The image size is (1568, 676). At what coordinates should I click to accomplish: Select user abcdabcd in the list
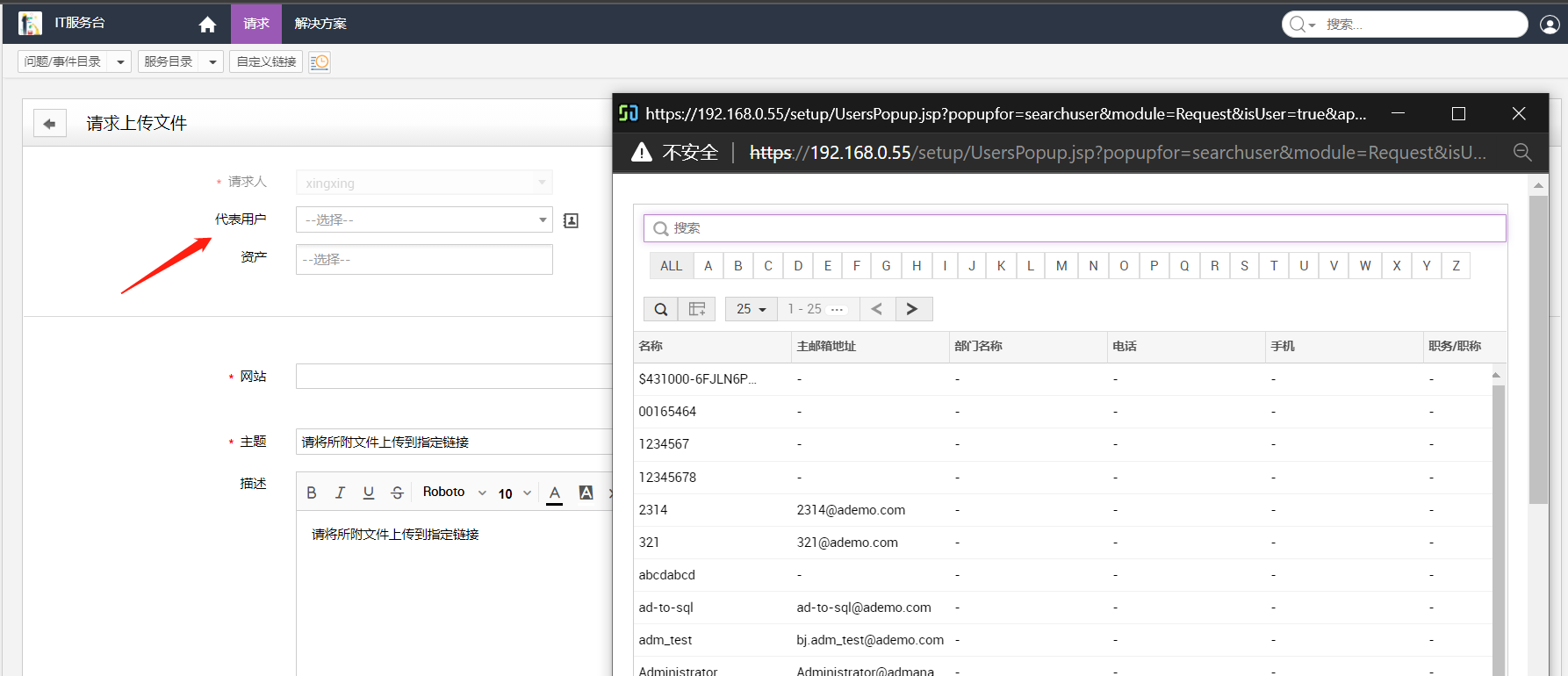667,575
